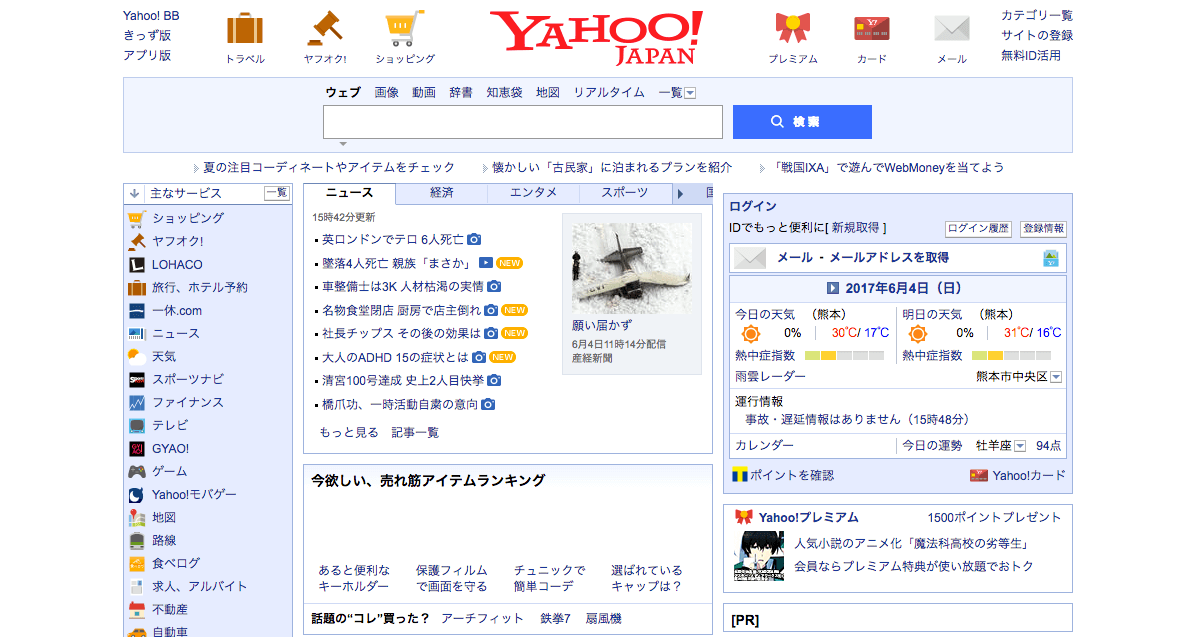Screen dimensions: 1179x637
Task: Open the 新規取得 ID link
Action: coord(856,228)
